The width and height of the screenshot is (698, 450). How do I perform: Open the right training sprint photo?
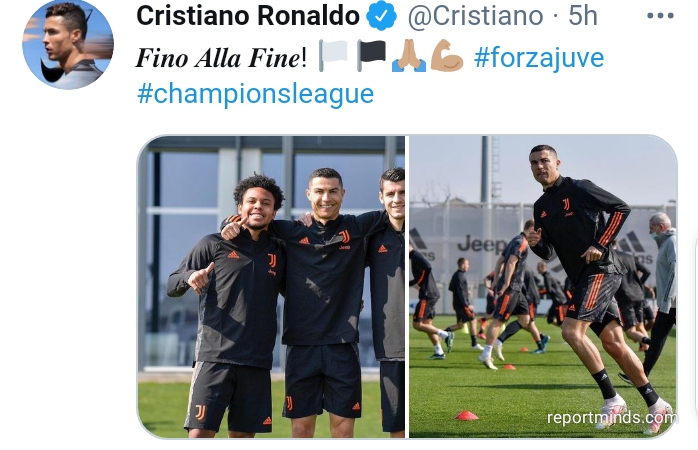click(x=543, y=287)
